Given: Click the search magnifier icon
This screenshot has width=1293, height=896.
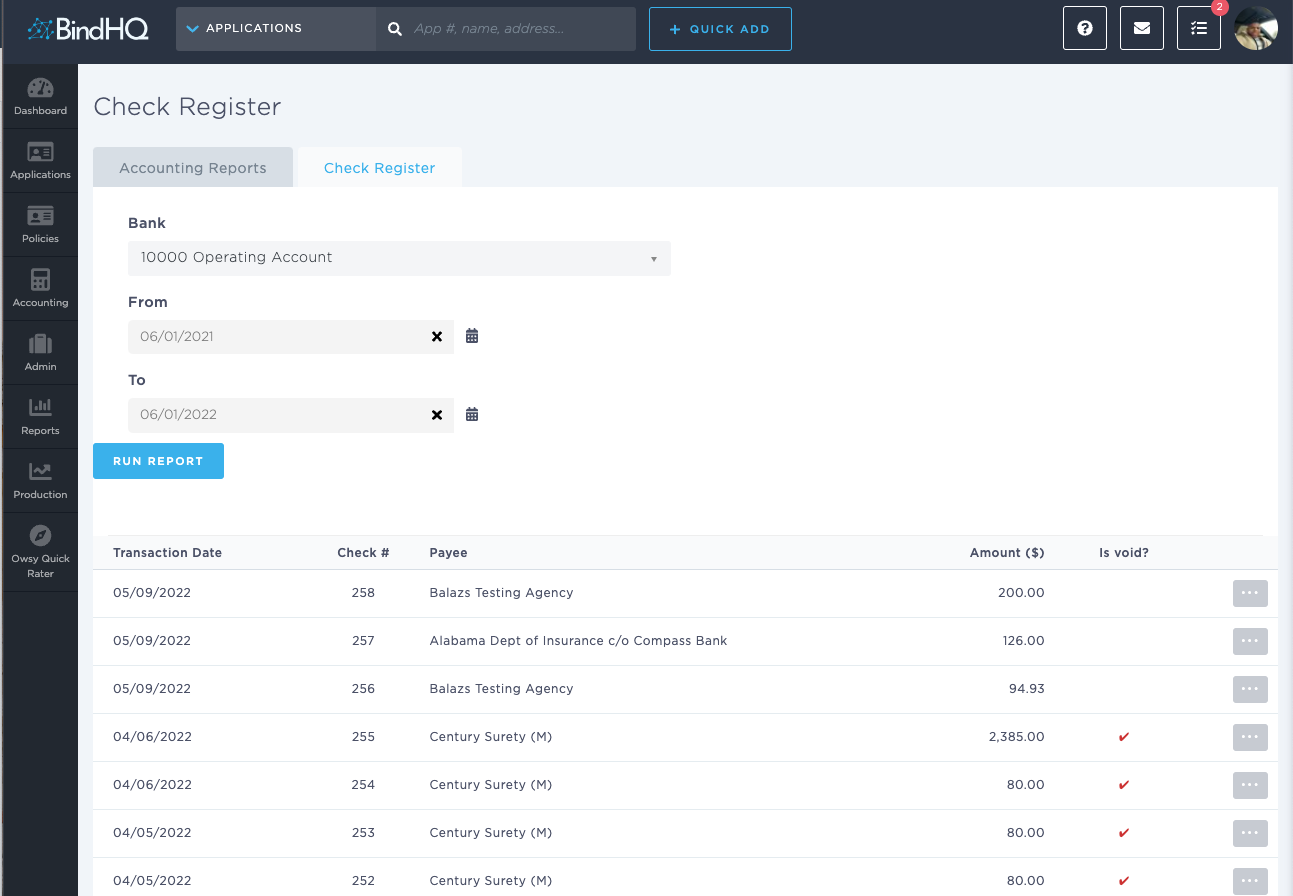Looking at the screenshot, I should pos(394,29).
